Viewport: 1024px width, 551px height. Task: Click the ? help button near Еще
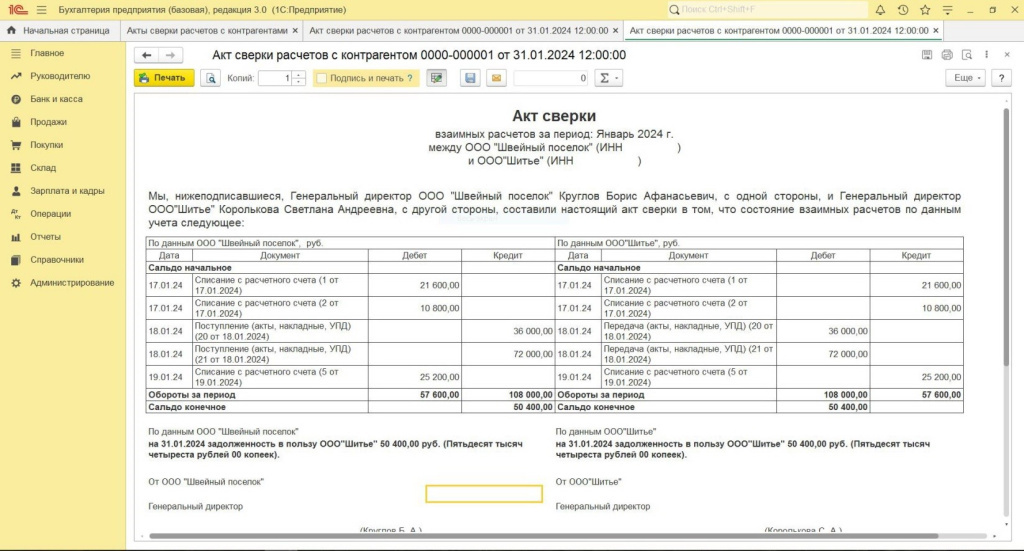click(1000, 78)
